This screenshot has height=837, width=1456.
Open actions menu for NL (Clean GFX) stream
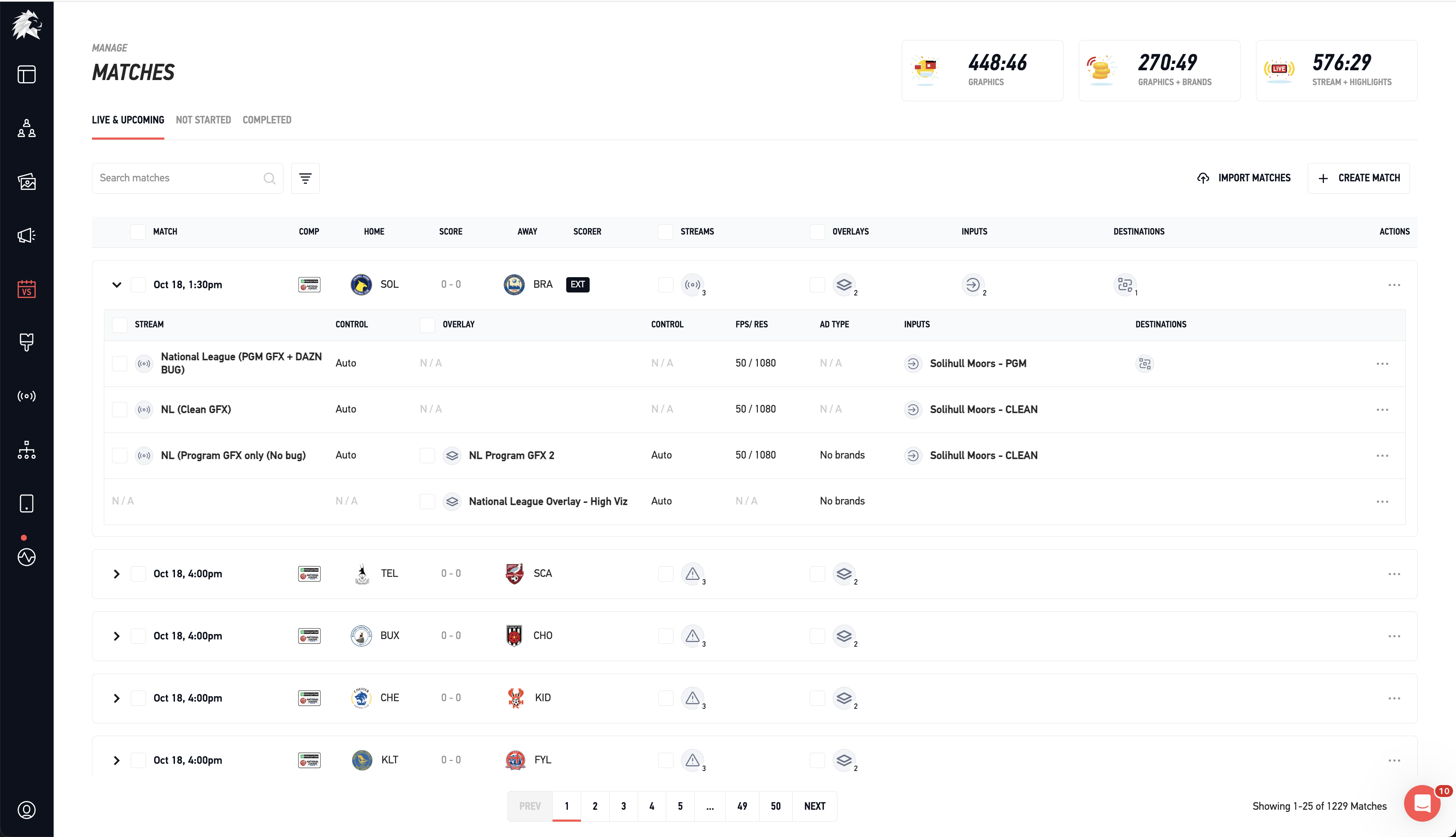tap(1382, 410)
